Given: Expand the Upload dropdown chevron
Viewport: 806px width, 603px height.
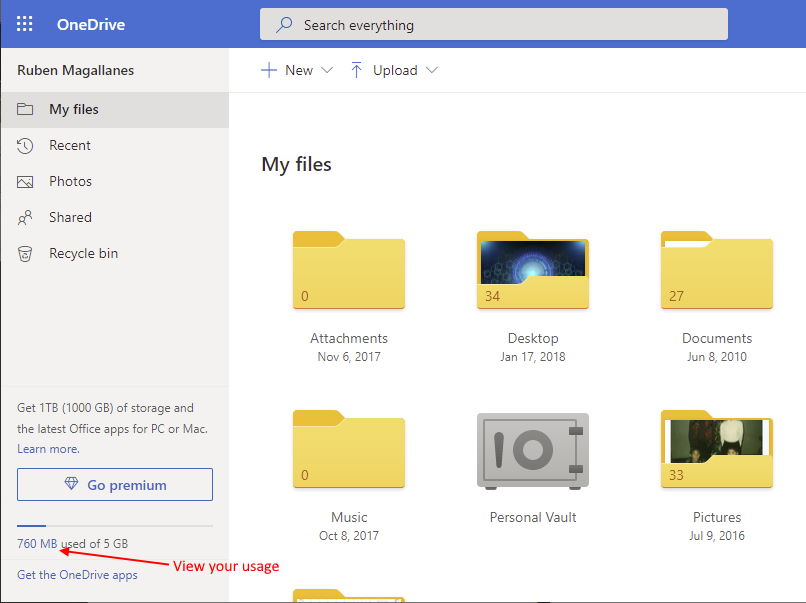Looking at the screenshot, I should coord(432,70).
